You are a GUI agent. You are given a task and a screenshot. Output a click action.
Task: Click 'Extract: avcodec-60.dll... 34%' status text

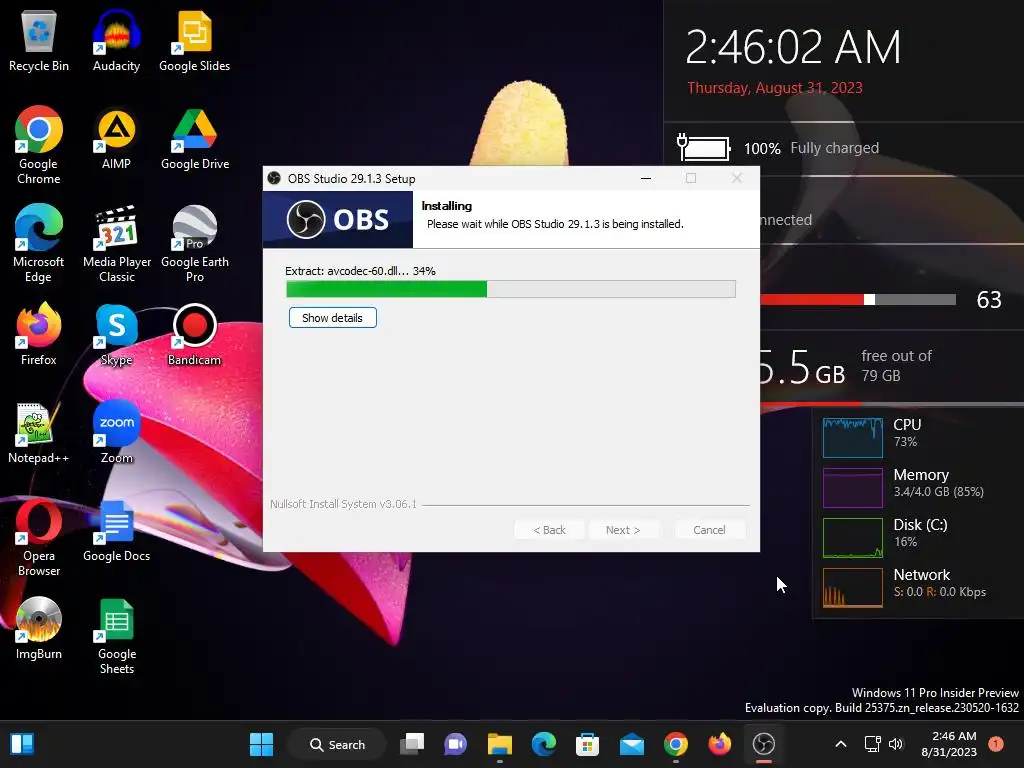pos(360,270)
